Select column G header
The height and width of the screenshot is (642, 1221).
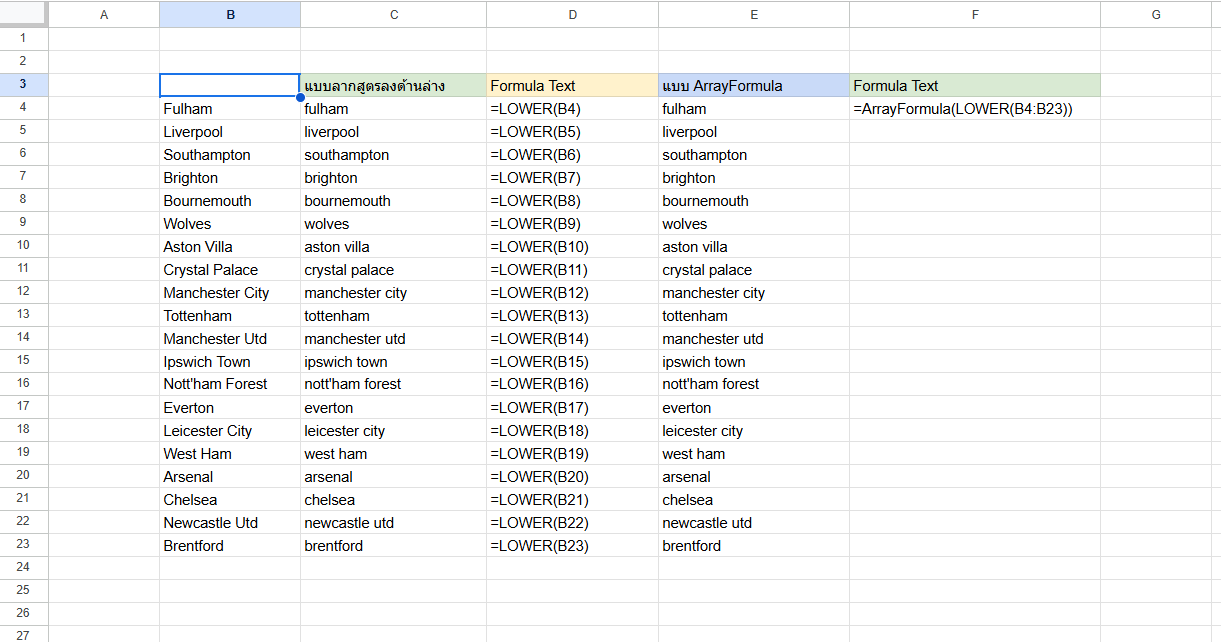point(1156,14)
